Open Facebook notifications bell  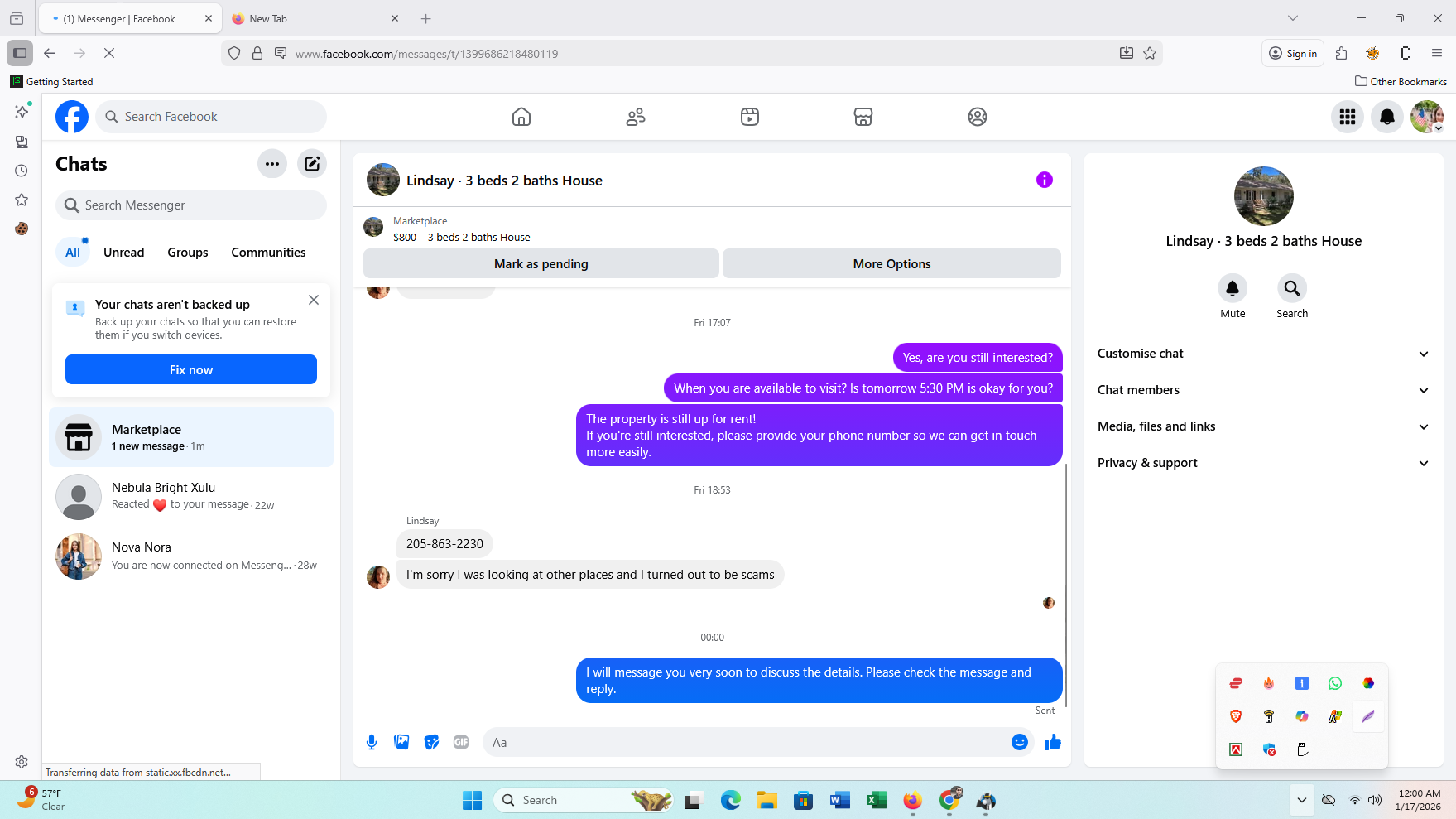[x=1387, y=117]
